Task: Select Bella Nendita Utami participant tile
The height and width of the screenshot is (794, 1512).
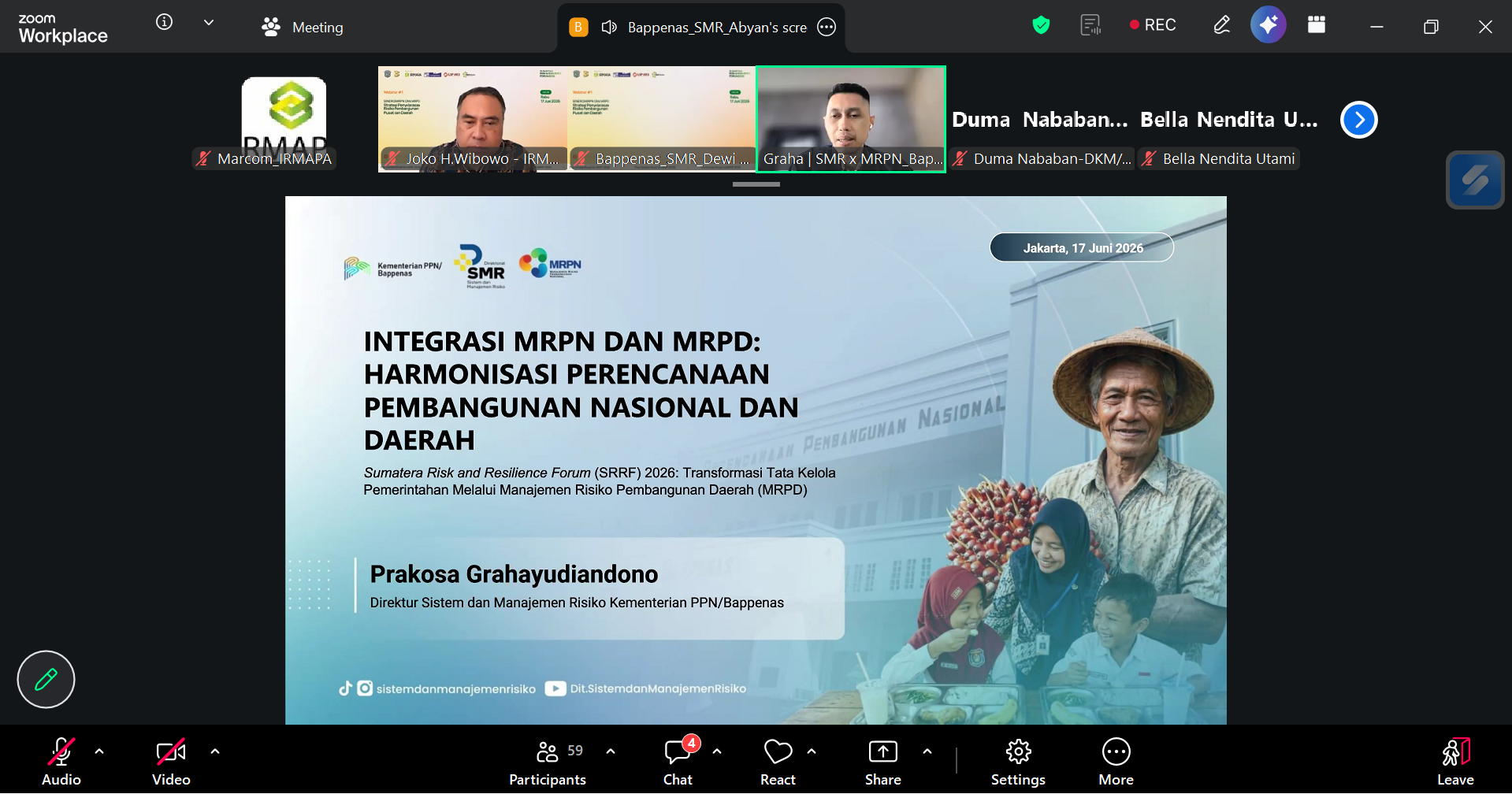Action: click(1229, 119)
